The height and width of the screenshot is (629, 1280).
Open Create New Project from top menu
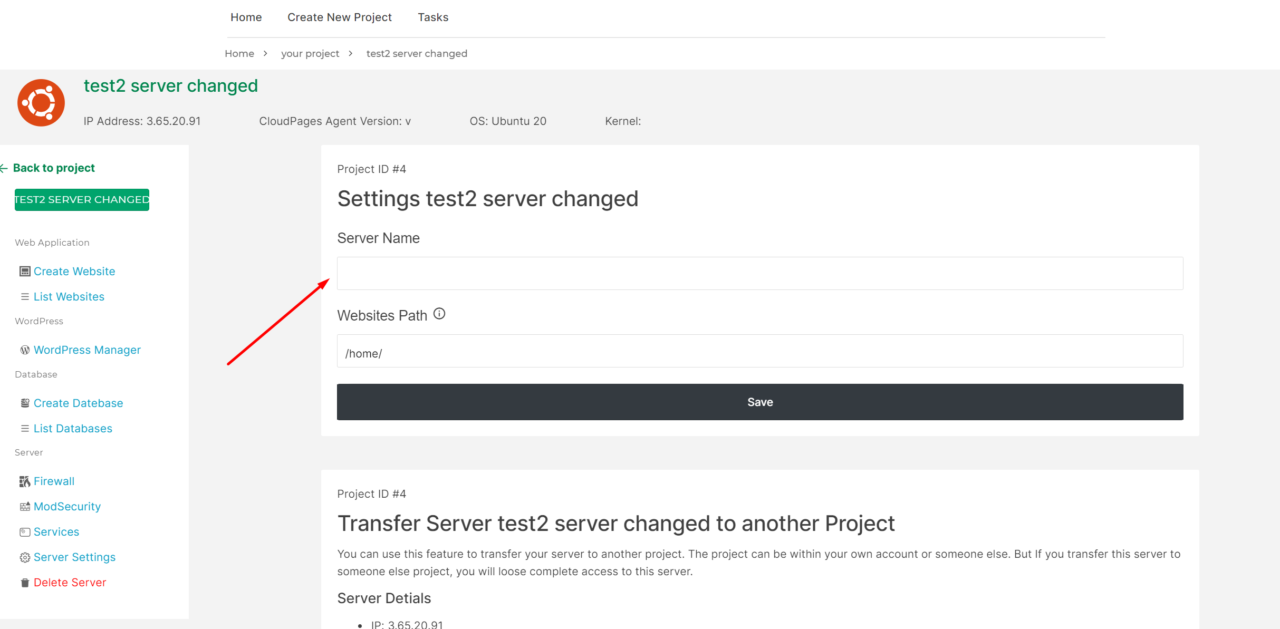[x=339, y=17]
